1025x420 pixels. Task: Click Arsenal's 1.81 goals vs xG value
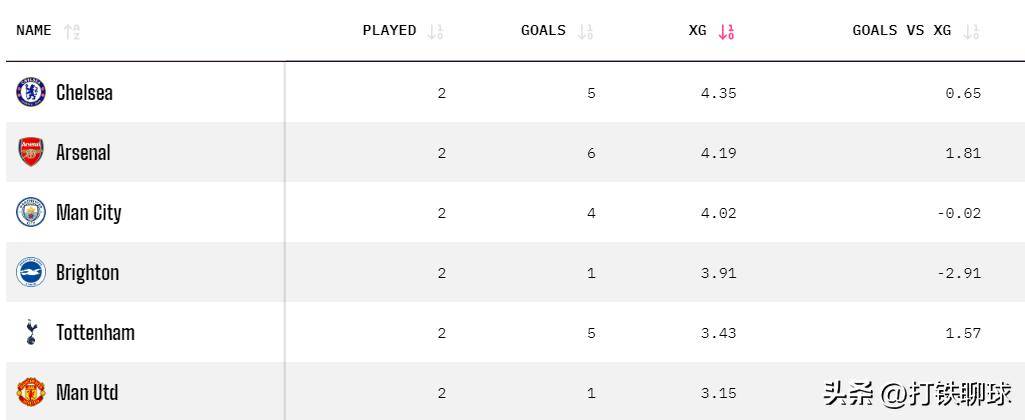point(963,153)
